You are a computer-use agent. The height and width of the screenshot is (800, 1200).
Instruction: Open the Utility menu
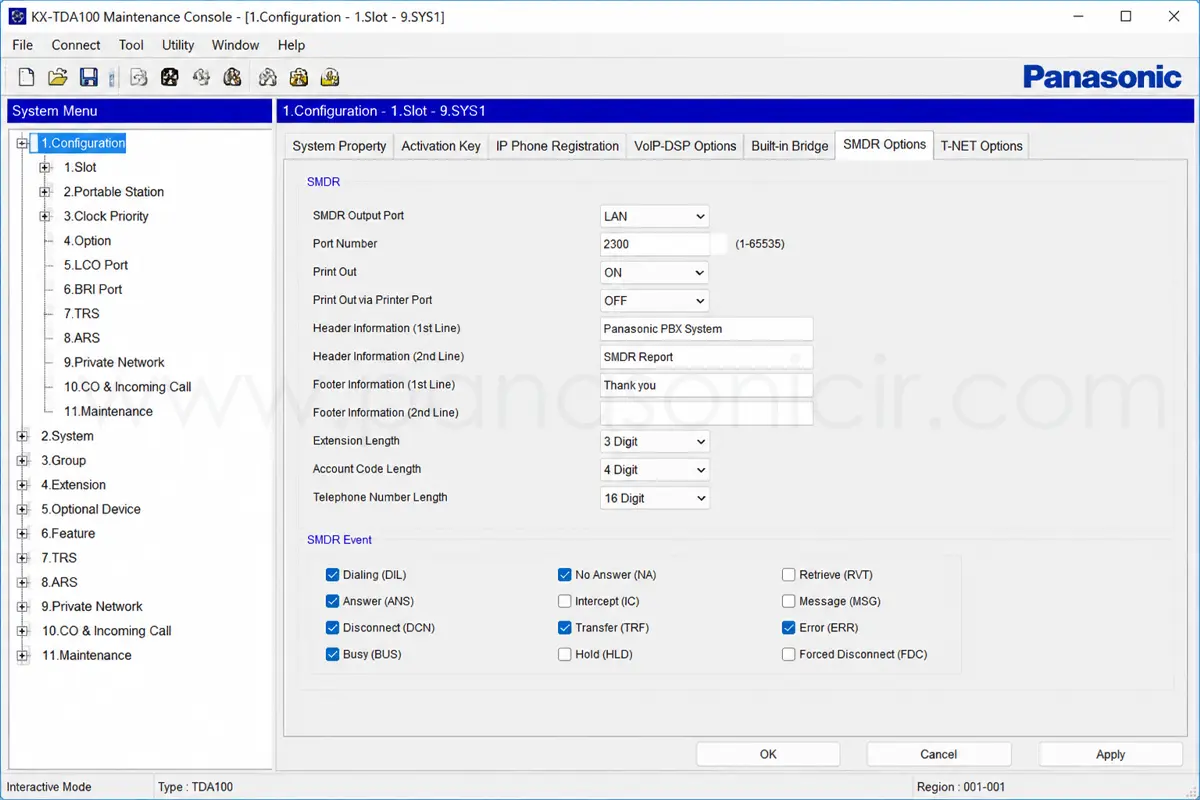point(178,45)
